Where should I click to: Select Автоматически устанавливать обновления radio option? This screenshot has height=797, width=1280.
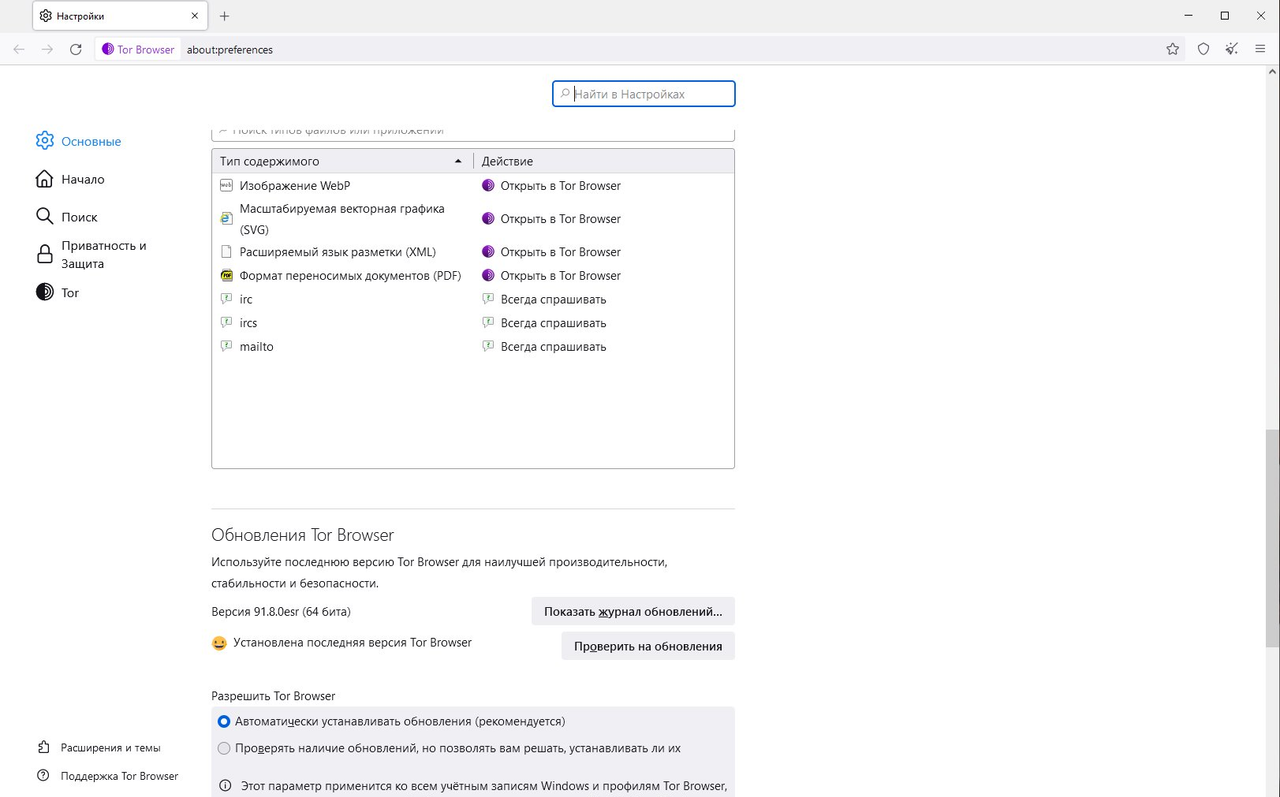pyautogui.click(x=224, y=721)
